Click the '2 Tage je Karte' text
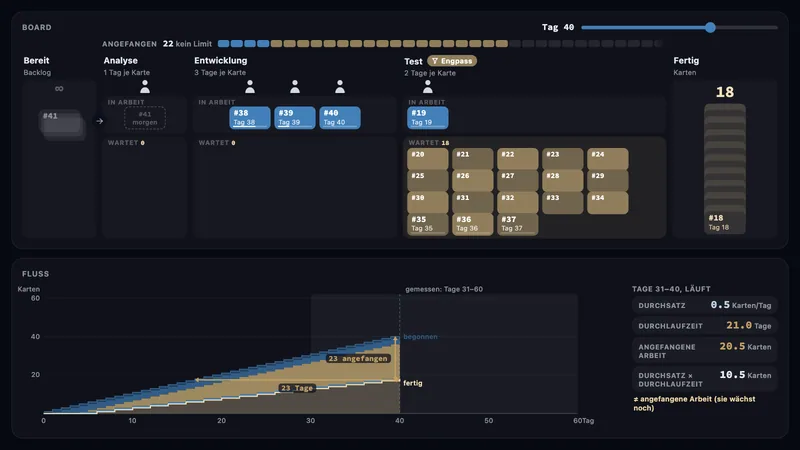This screenshot has width=800, height=450. (430, 73)
